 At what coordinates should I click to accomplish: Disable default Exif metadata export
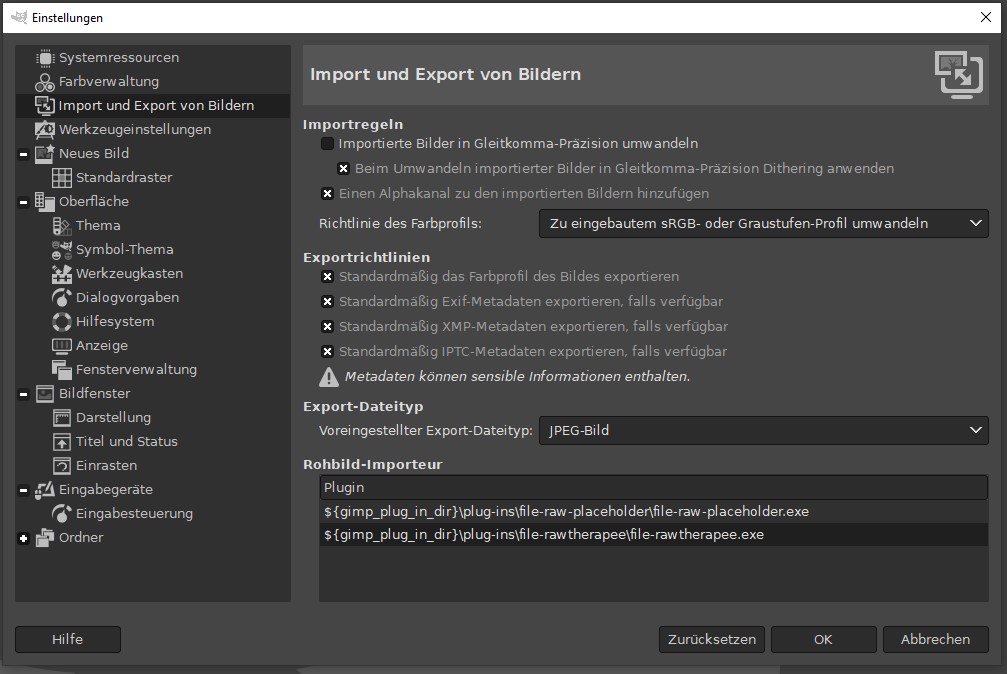coord(327,301)
